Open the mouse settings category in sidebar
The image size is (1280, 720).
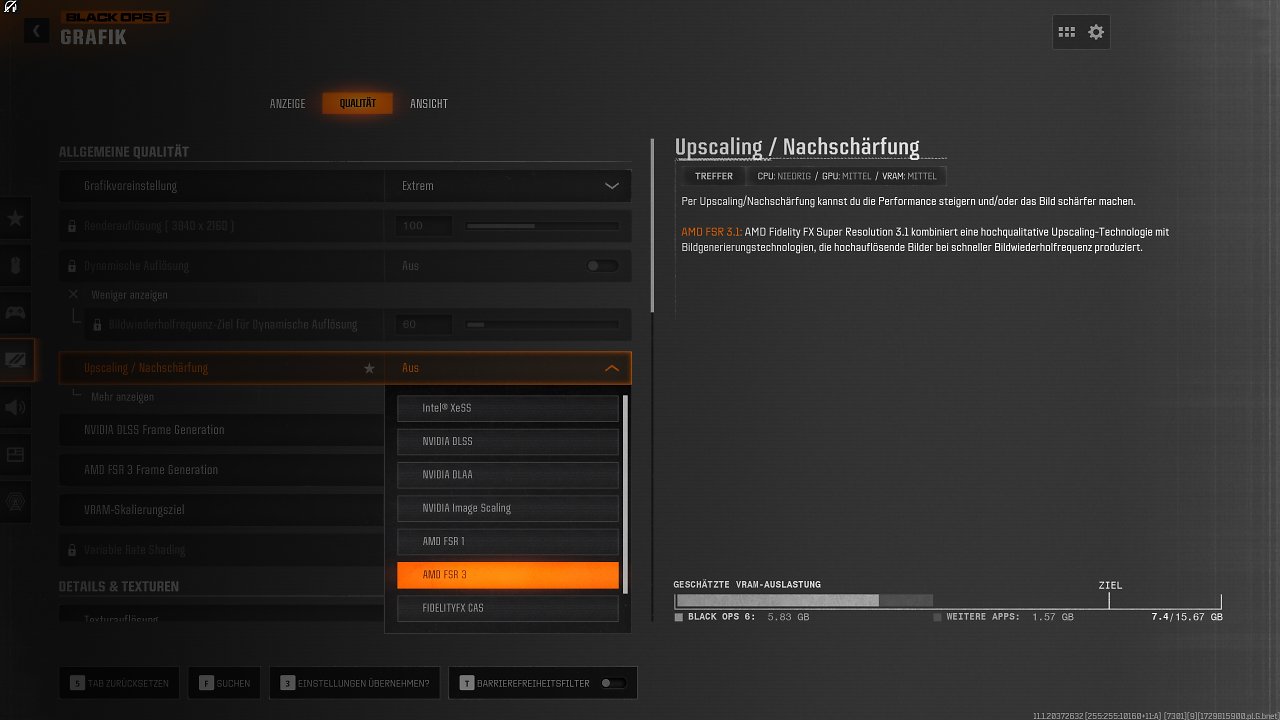tap(16, 265)
